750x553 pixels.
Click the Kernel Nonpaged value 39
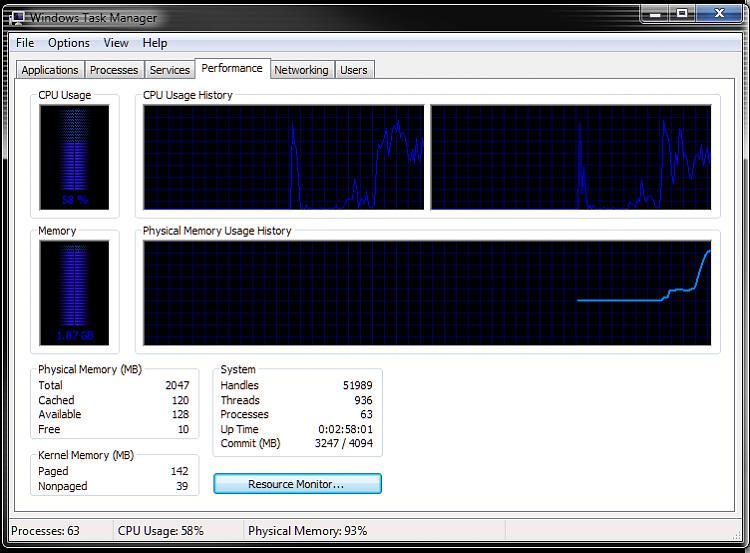[182, 486]
